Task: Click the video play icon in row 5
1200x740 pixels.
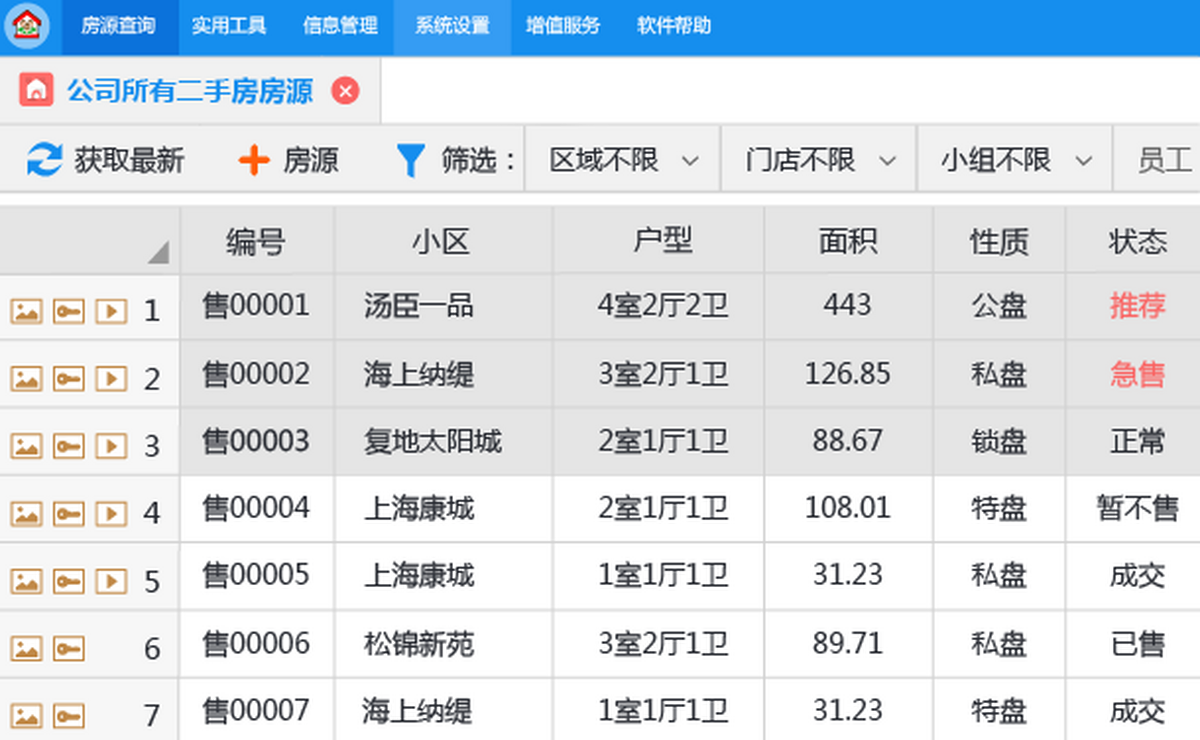Action: coord(111,581)
